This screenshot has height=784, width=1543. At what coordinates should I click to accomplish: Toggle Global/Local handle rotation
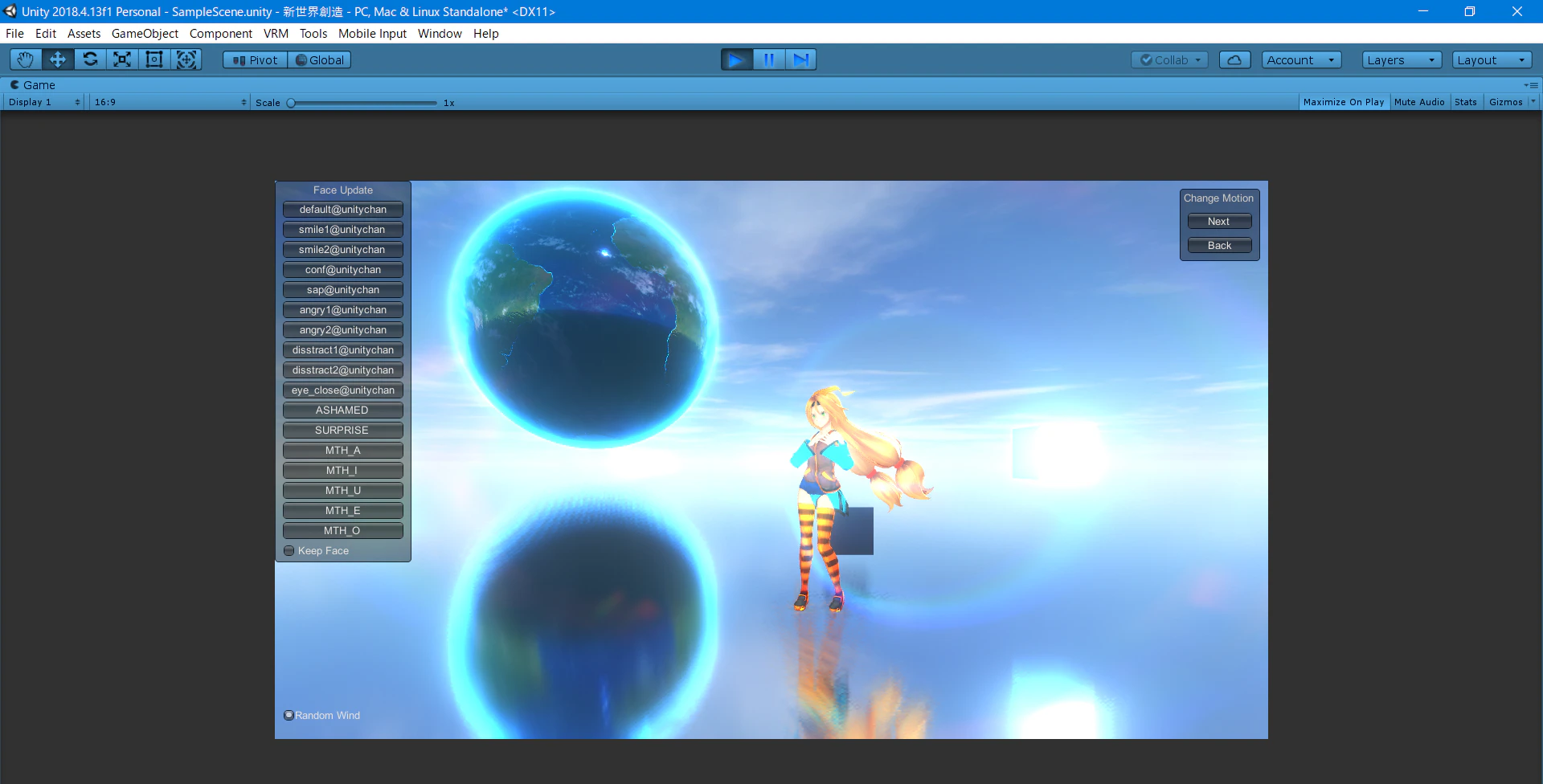(319, 60)
